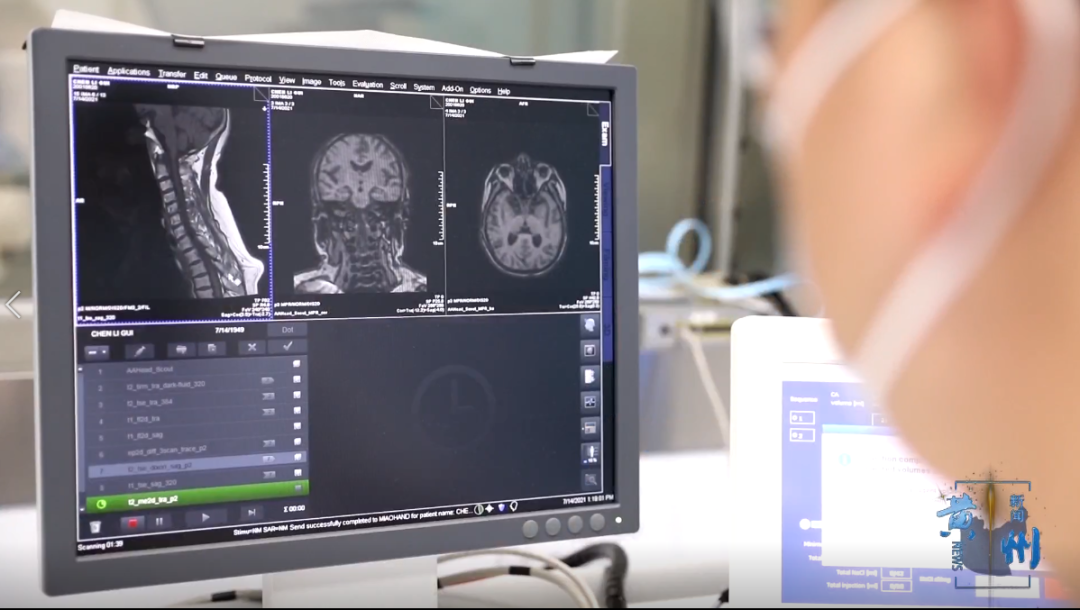Open the Patient menu
1080x610 pixels.
coord(86,69)
